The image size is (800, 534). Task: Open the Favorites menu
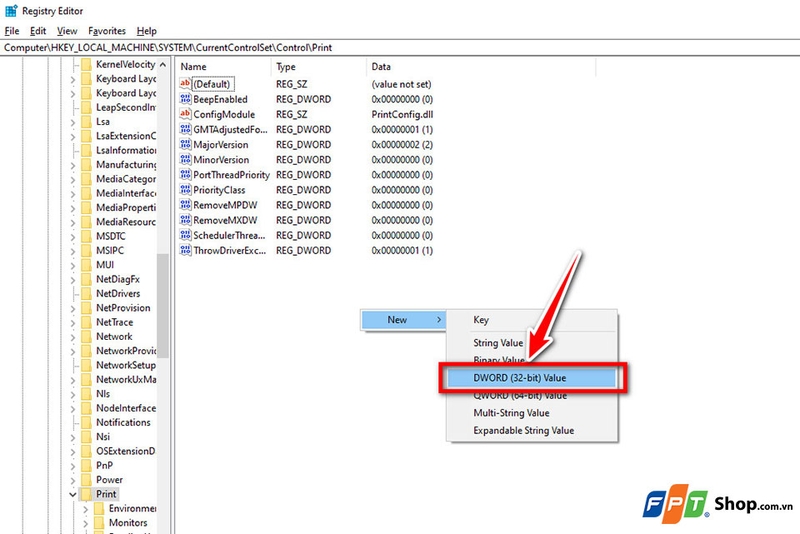[107, 31]
